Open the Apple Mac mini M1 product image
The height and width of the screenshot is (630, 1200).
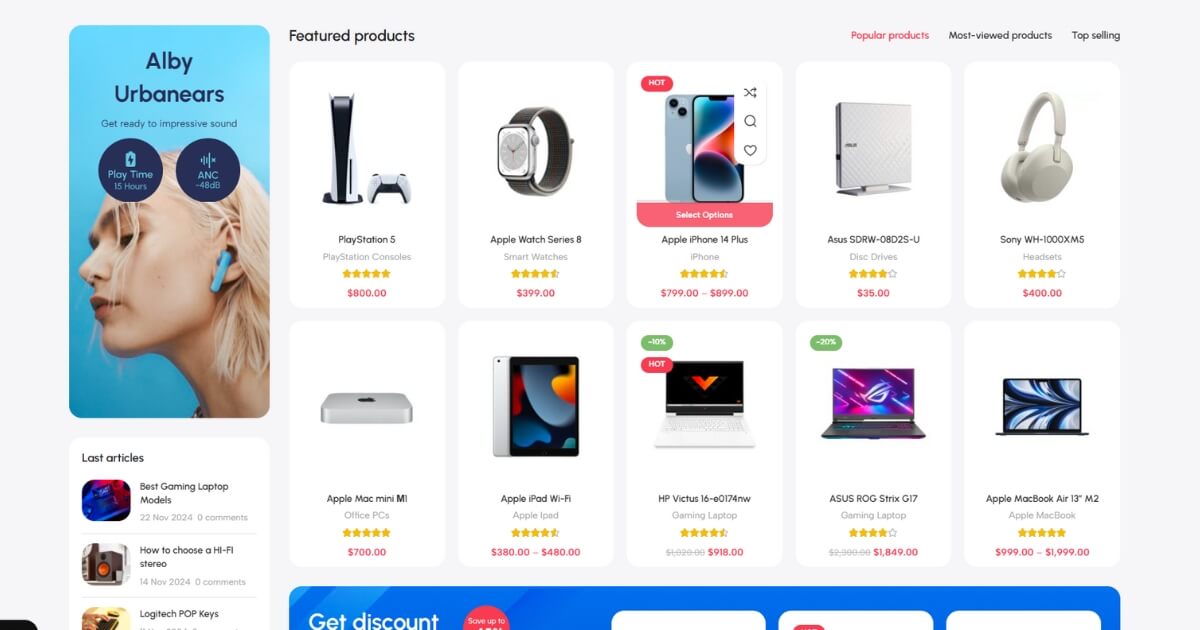[367, 407]
